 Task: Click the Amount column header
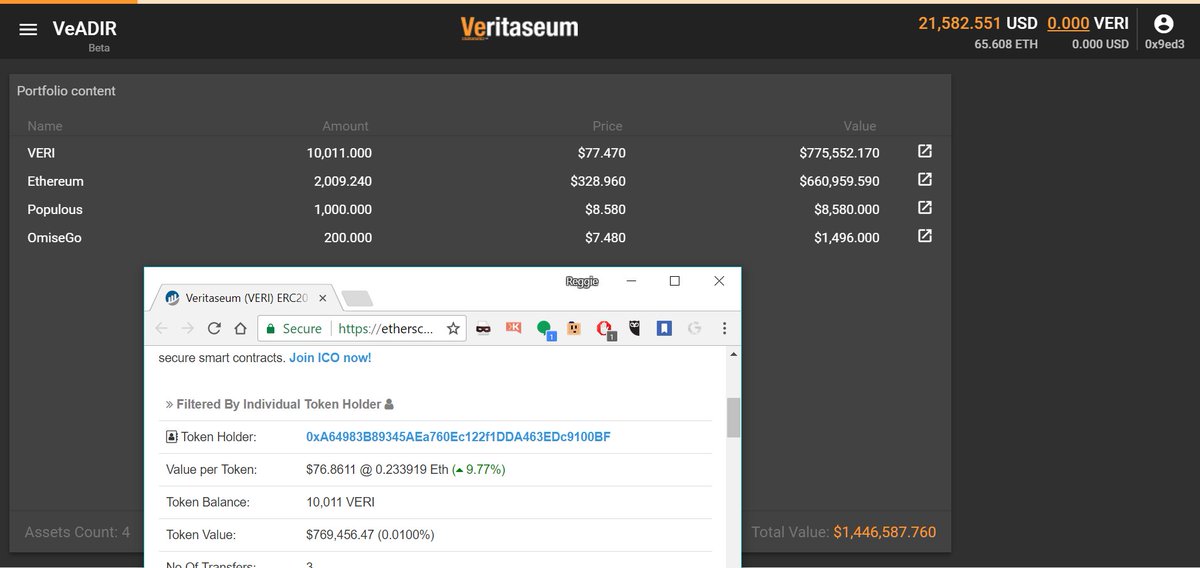pos(345,126)
